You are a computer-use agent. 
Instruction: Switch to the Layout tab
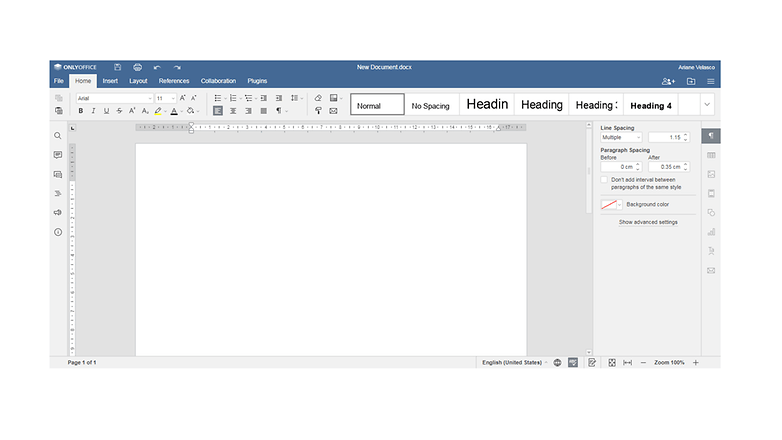[138, 81]
